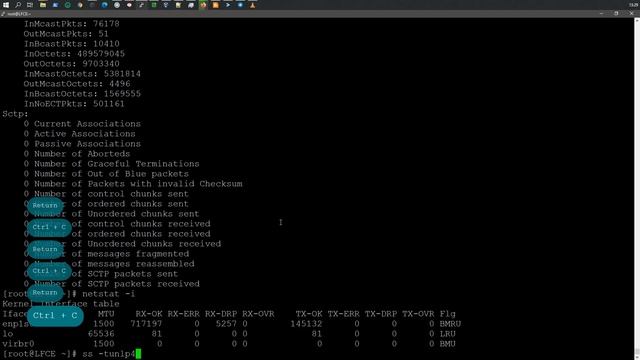Click the '0 Active Associations' line

[80, 134]
